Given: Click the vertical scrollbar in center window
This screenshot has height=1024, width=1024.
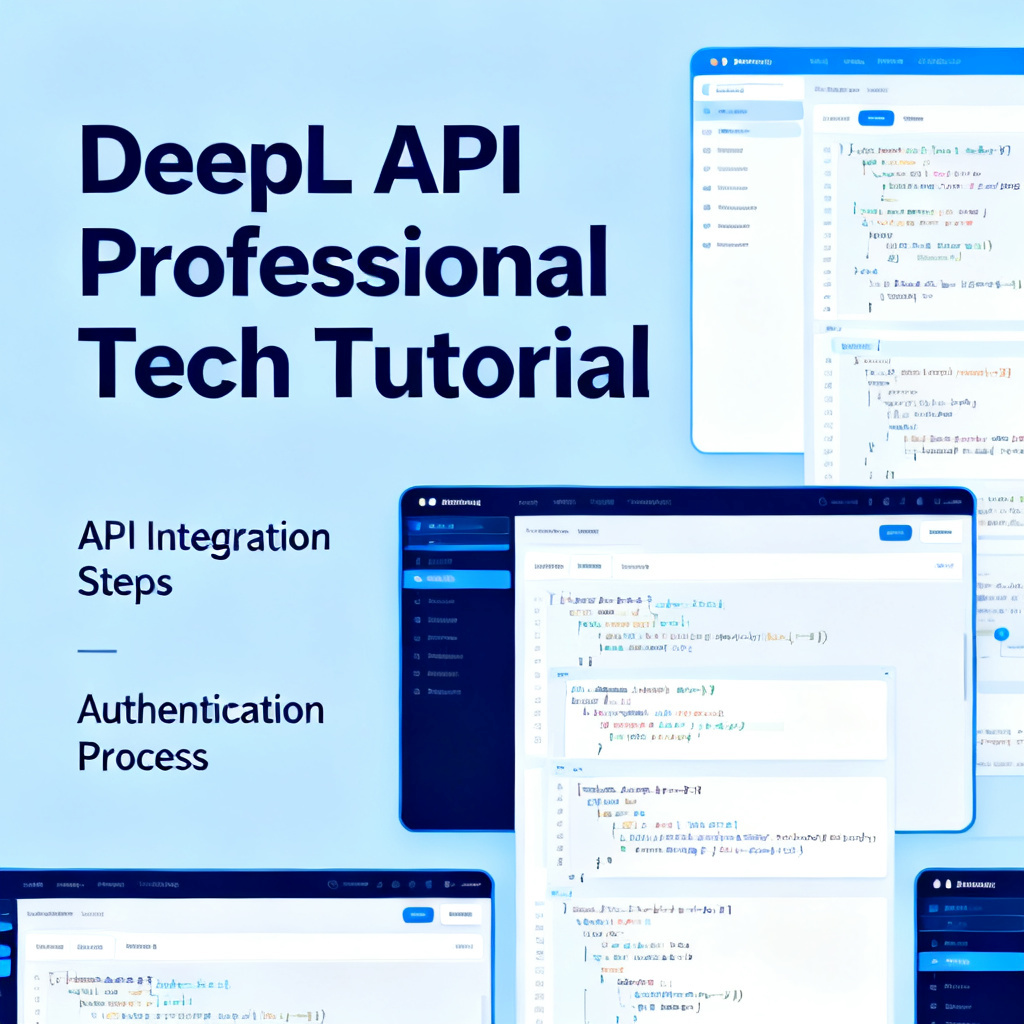Looking at the screenshot, I should click(x=965, y=666).
